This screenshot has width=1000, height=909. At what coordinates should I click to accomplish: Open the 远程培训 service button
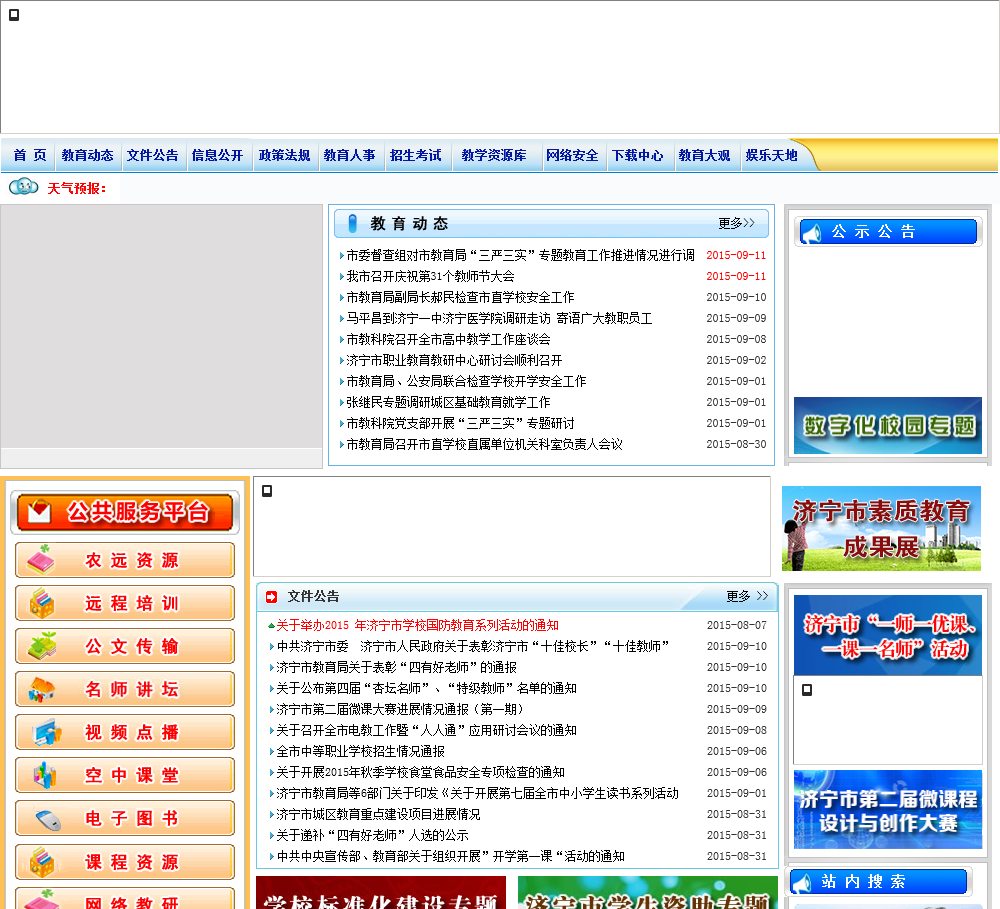tap(125, 603)
